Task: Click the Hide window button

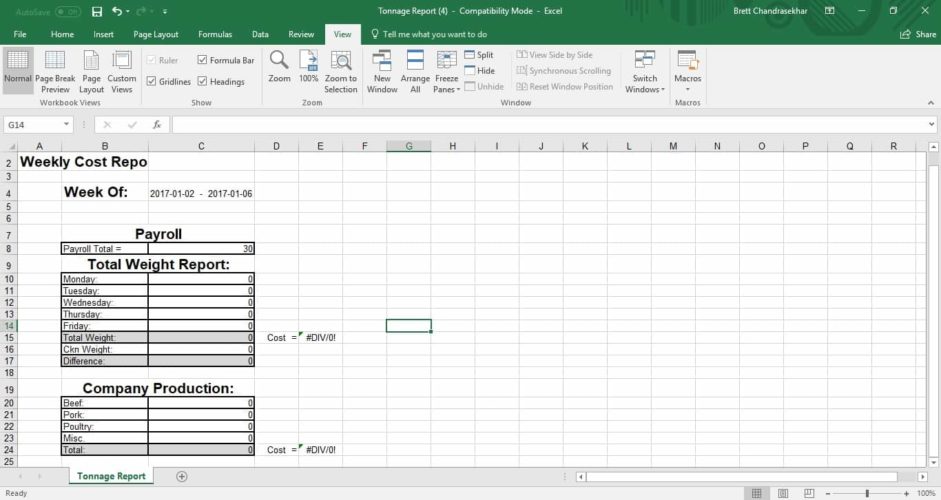Action: click(478, 71)
